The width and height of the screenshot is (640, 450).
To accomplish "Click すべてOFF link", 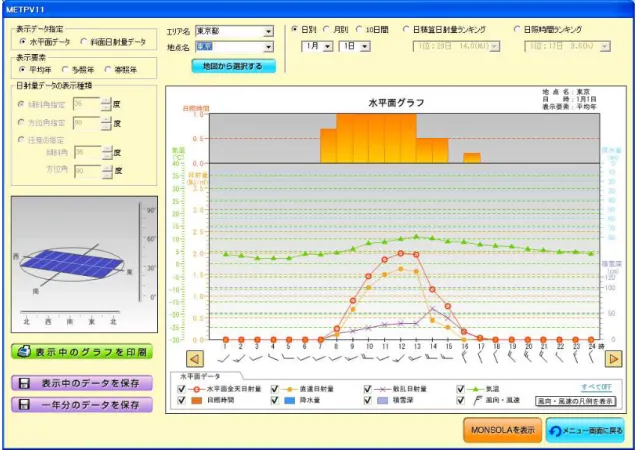I will tap(596, 387).
